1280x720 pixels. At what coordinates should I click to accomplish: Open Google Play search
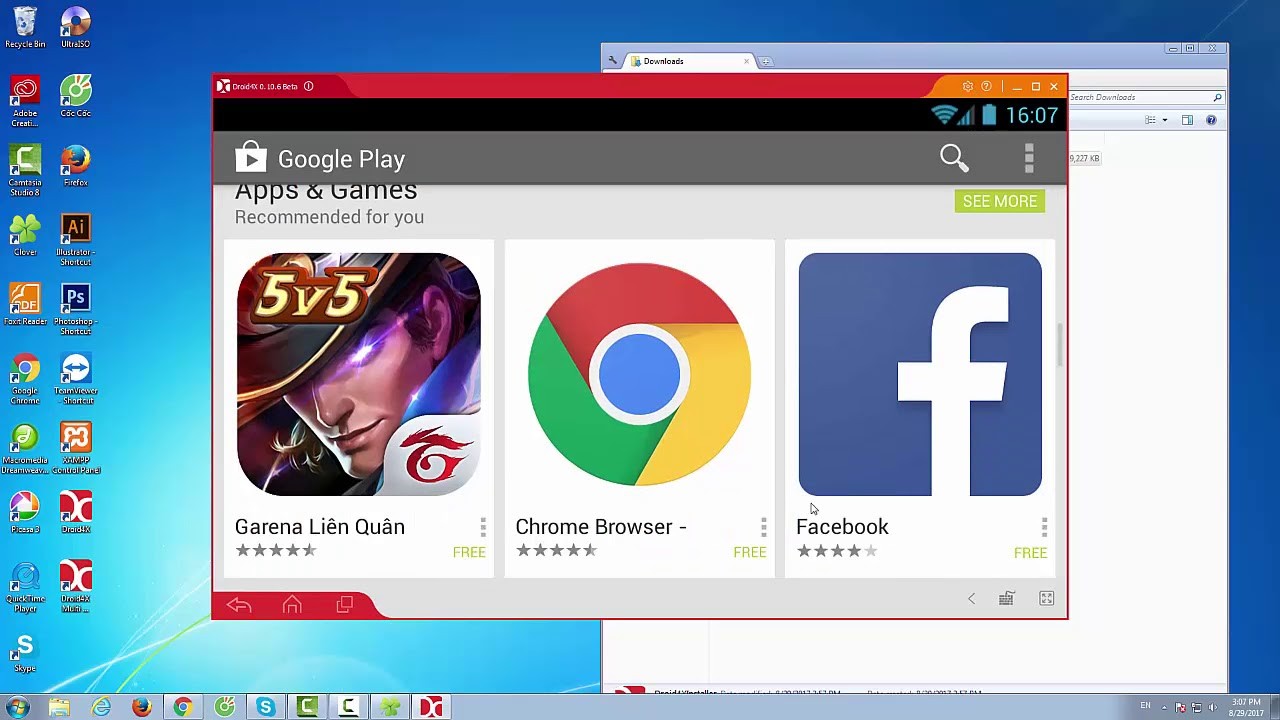953,158
